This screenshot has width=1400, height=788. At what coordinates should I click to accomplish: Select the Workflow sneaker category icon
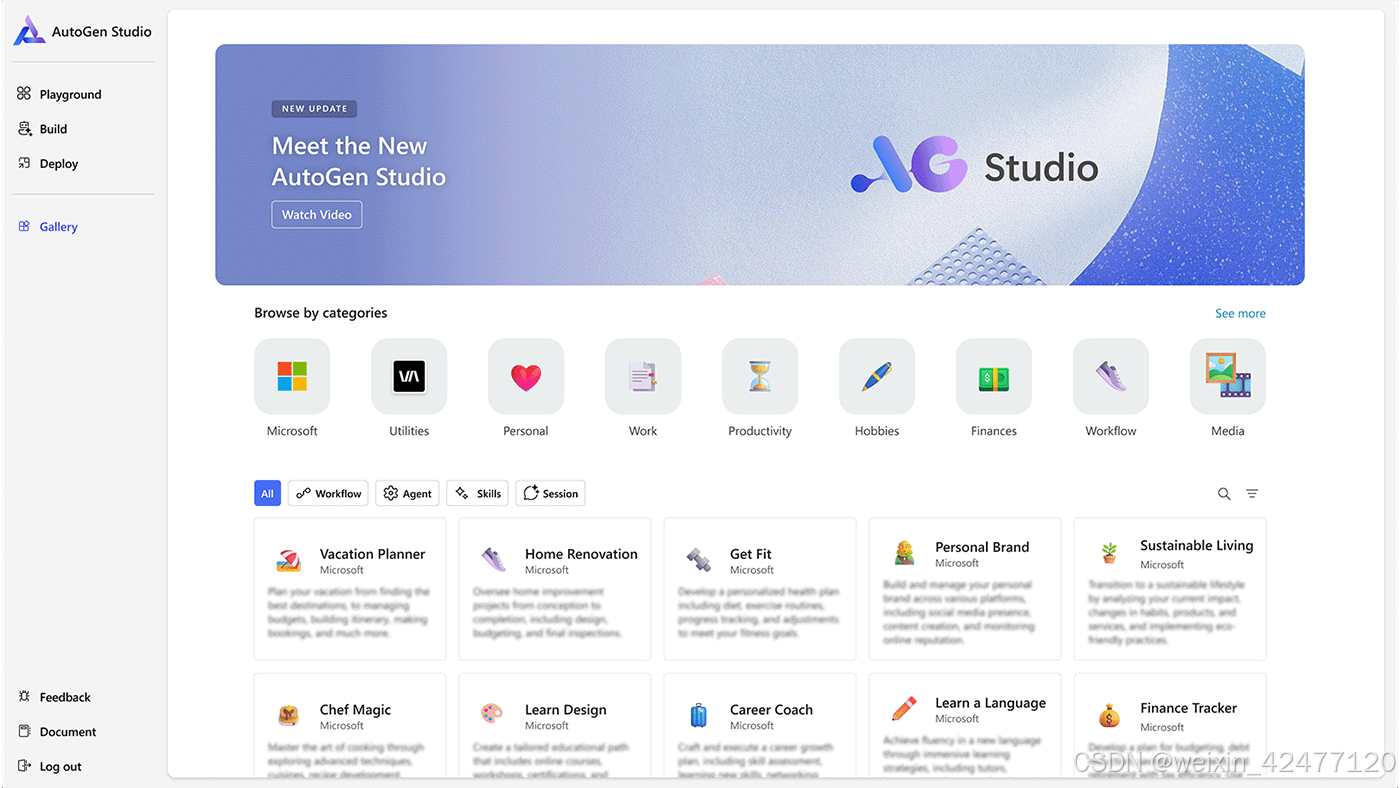[x=1111, y=376]
